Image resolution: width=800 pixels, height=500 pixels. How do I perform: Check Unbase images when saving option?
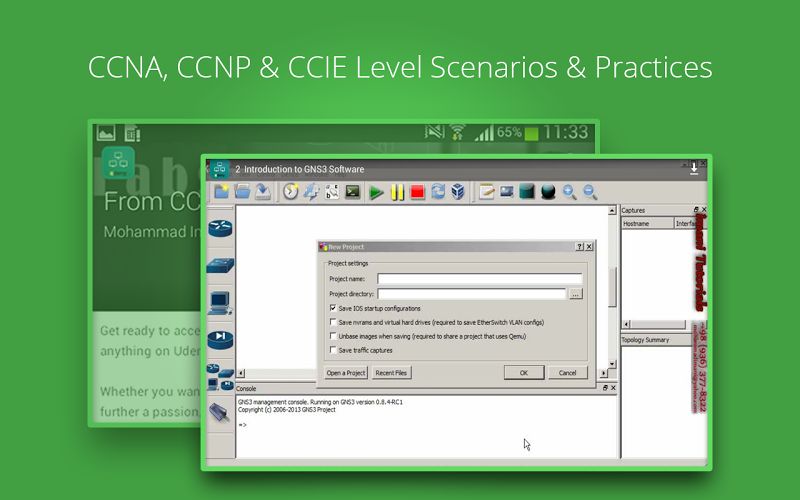(333, 336)
